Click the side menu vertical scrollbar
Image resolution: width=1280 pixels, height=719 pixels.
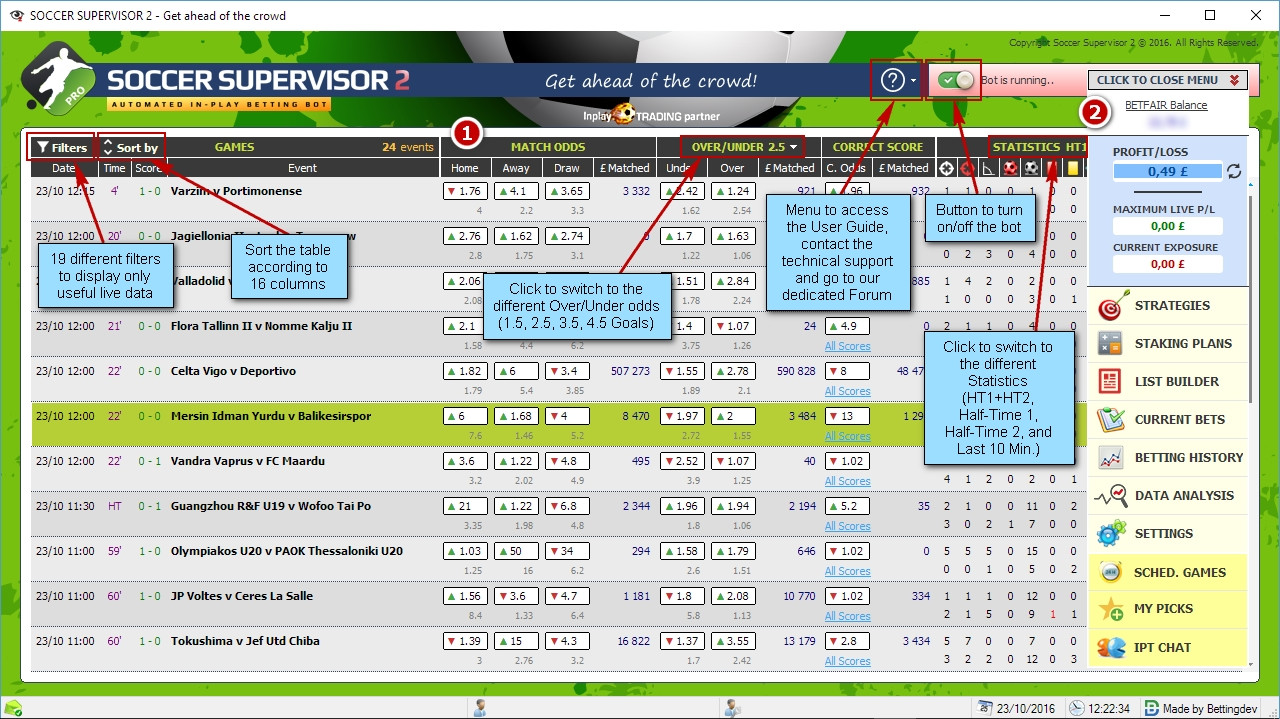(x=1250, y=300)
